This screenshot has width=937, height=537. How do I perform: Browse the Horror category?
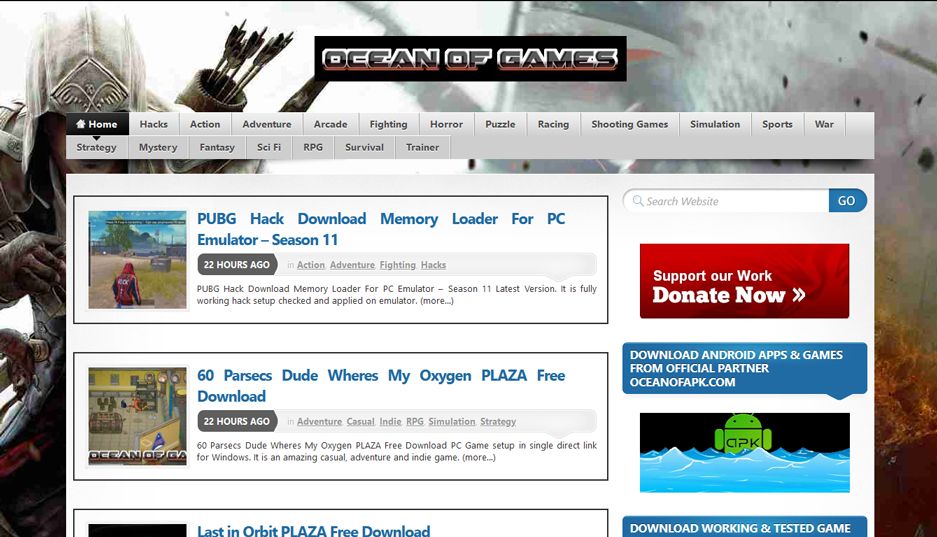446,124
